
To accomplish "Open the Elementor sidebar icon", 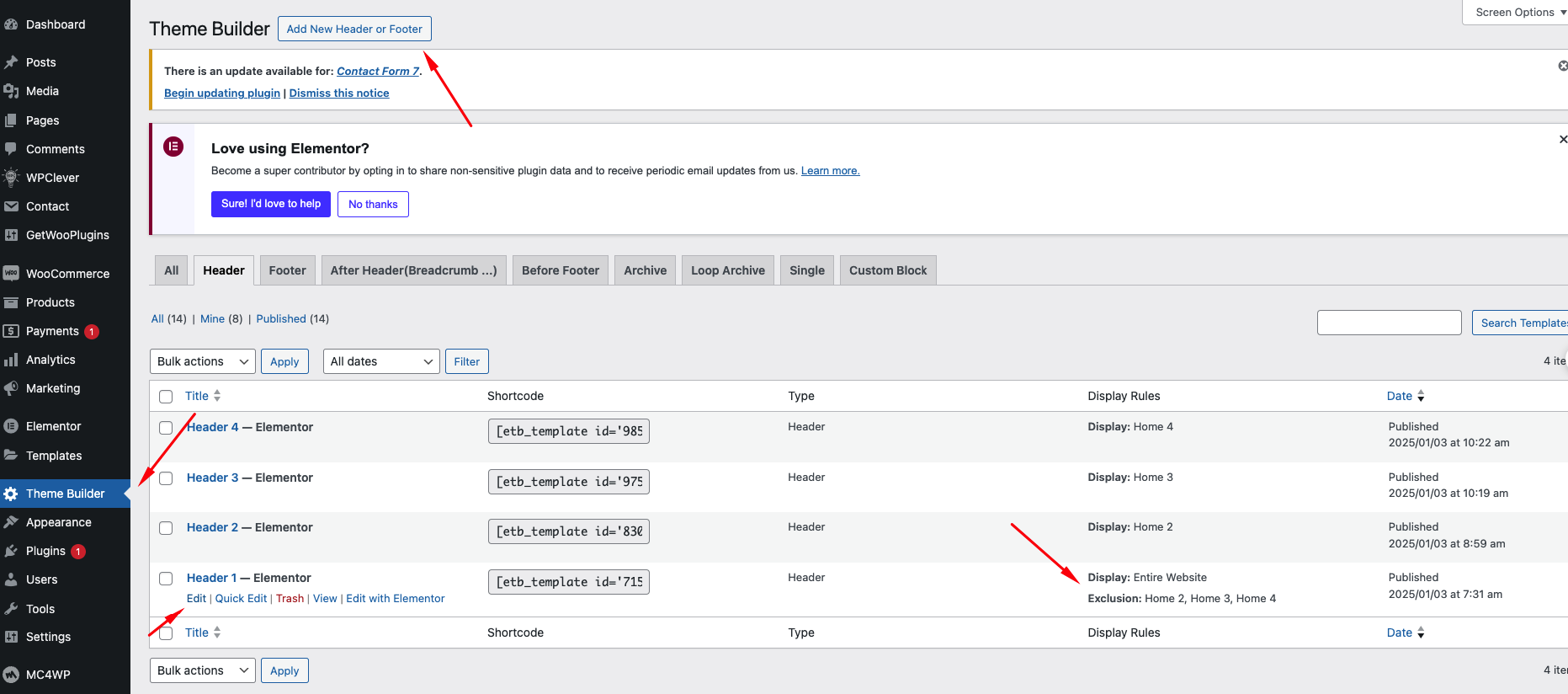I will click(11, 426).
